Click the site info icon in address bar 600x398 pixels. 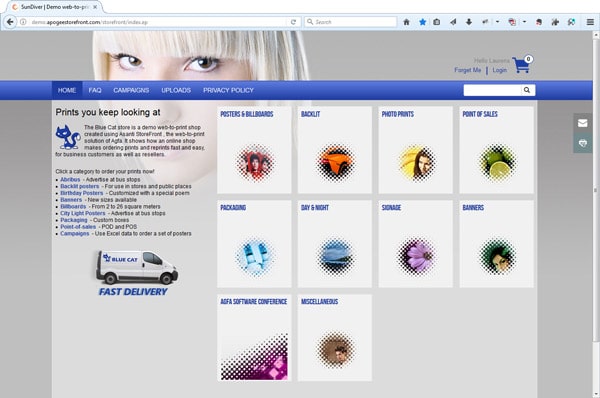[23, 22]
